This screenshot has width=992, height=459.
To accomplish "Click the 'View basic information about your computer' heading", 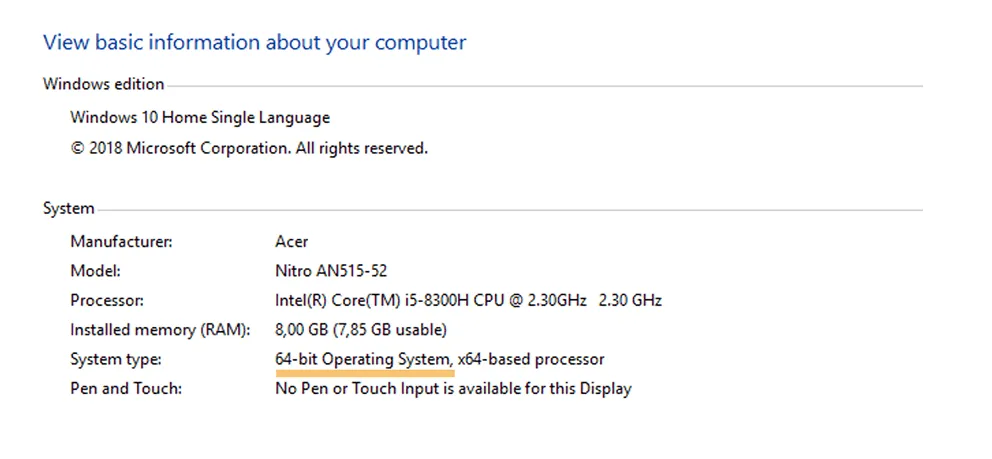I will (x=254, y=43).
